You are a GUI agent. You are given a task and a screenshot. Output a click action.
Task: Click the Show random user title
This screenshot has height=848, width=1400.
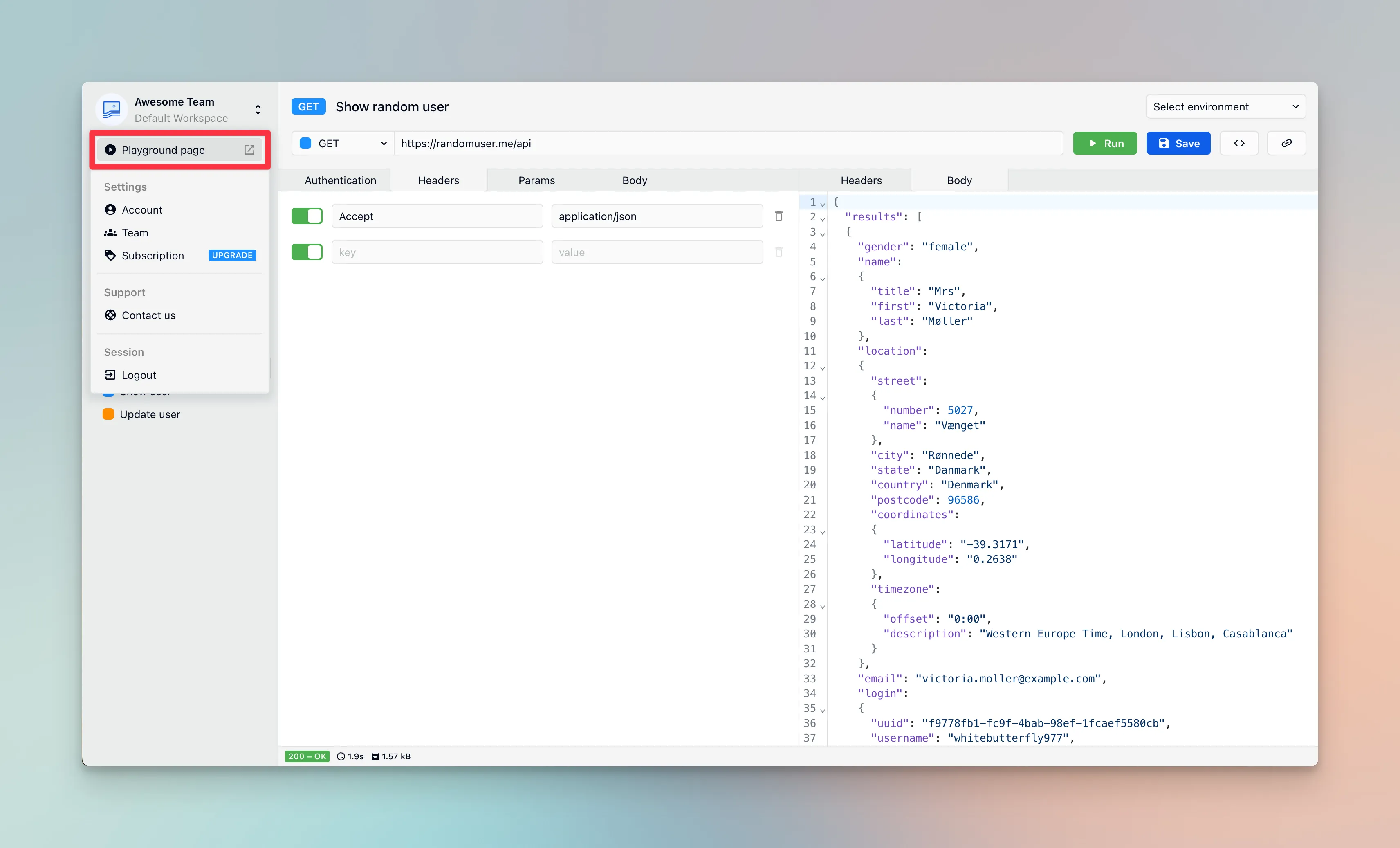tap(392, 107)
